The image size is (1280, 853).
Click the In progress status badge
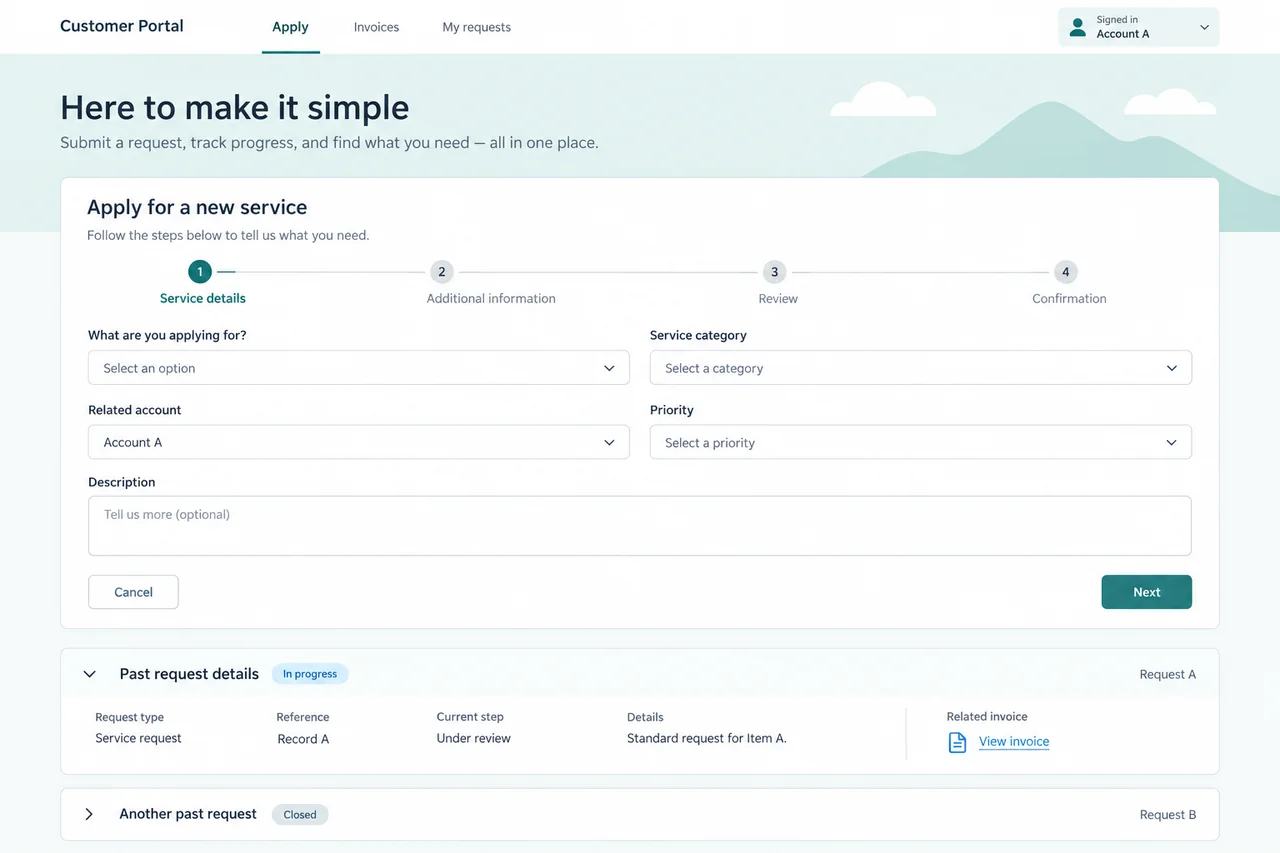(x=310, y=674)
